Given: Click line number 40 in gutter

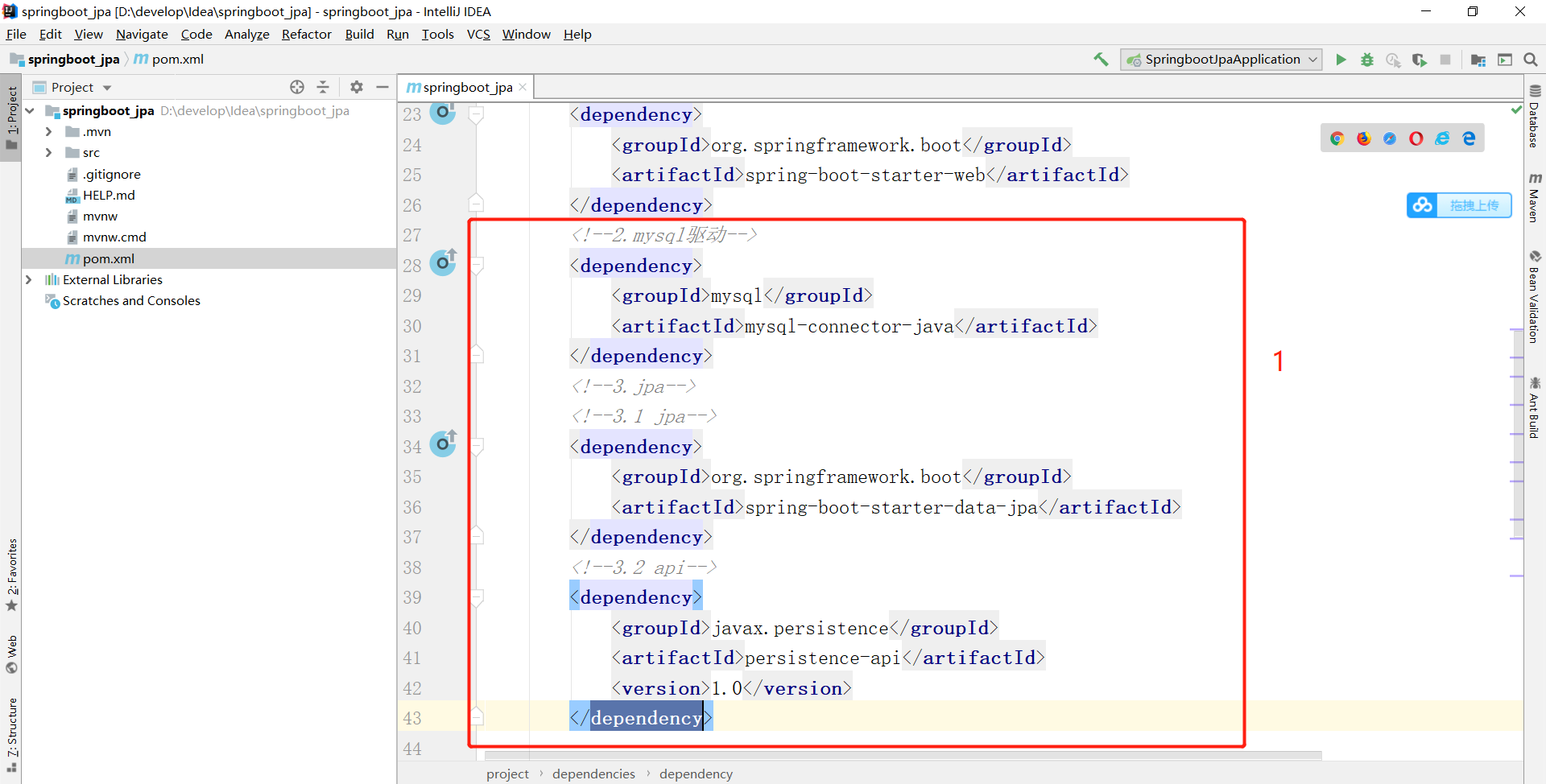Looking at the screenshot, I should [x=412, y=628].
